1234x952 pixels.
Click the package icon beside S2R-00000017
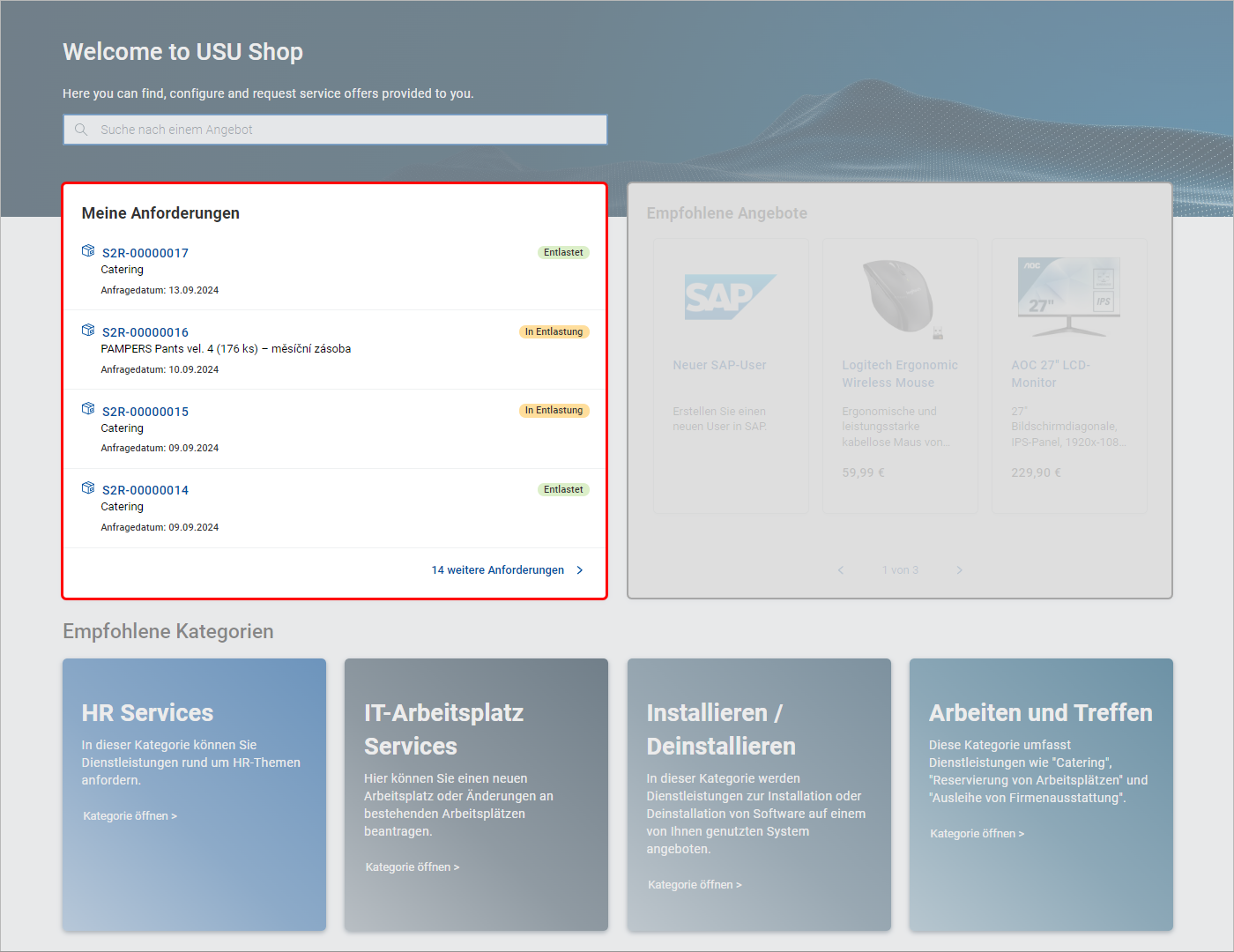pos(88,251)
